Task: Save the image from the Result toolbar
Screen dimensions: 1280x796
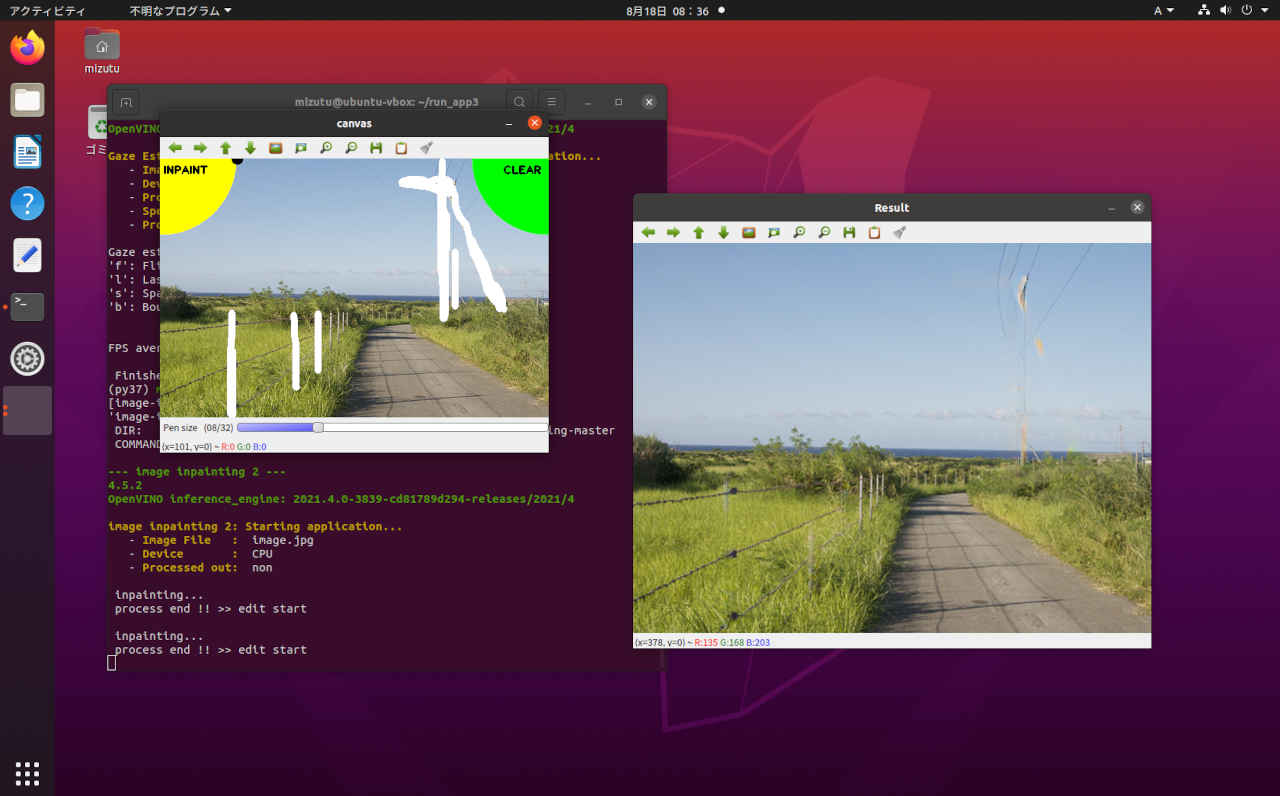Action: (848, 231)
